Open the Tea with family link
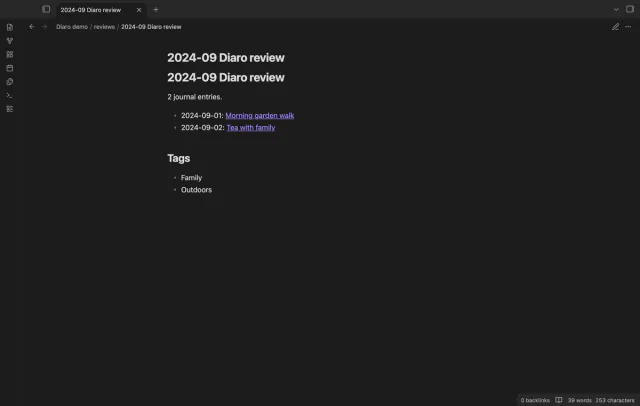Screen dimensions: 640x406 (251, 128)
